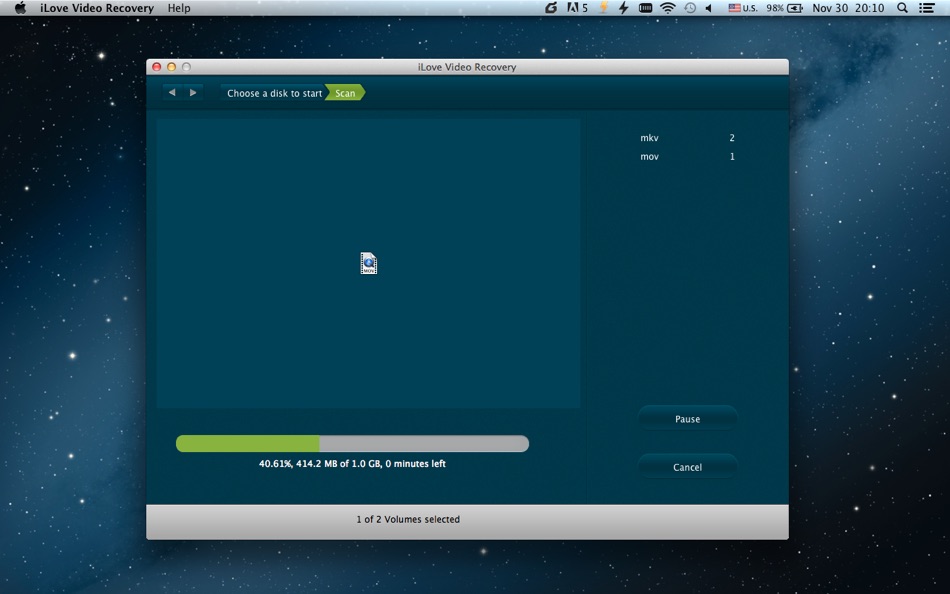Open the Apple menu
The height and width of the screenshot is (594, 950).
pyautogui.click(x=20, y=8)
